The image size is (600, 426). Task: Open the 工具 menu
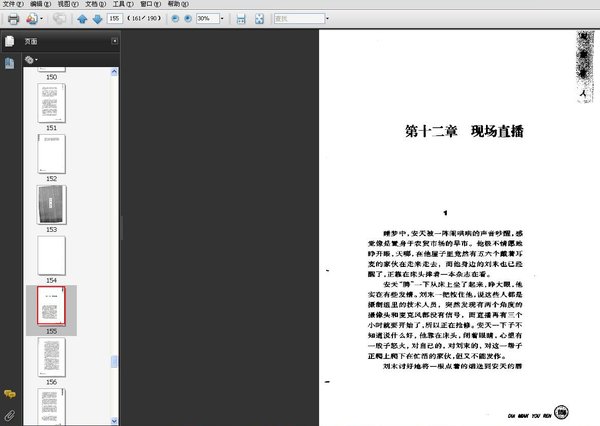[123, 4]
